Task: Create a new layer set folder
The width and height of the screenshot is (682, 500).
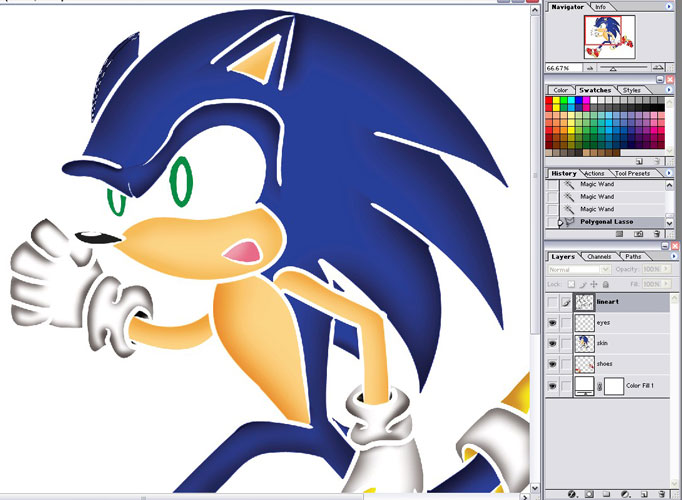Action: [606, 494]
